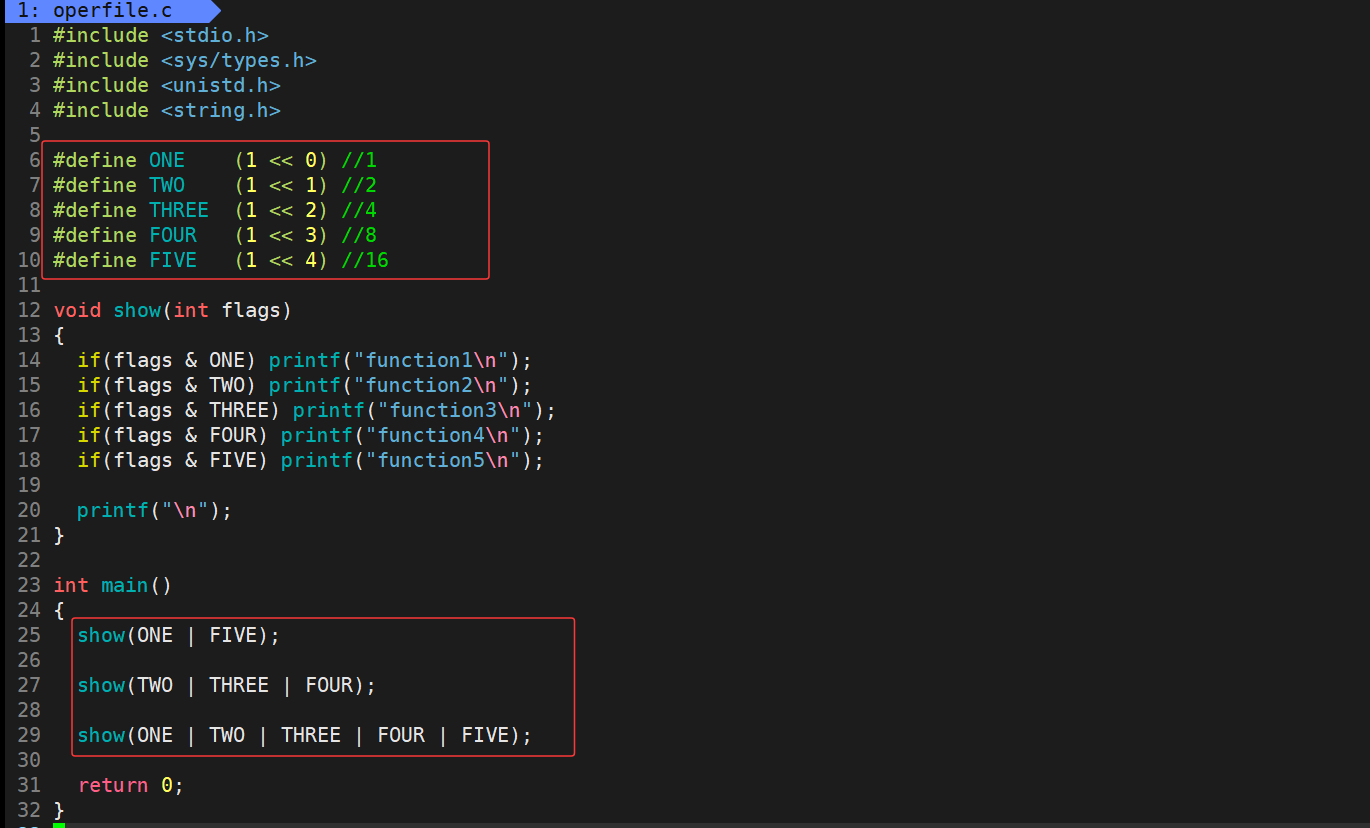This screenshot has height=828, width=1370.
Task: Click the int main() declaration
Action: [112, 586]
